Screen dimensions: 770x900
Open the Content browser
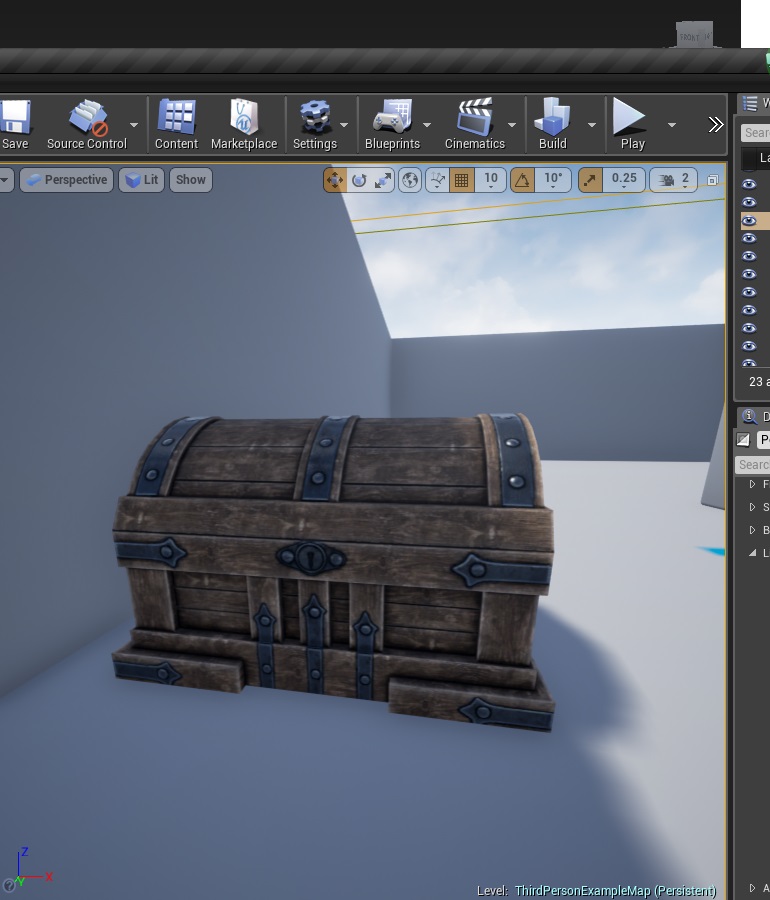(176, 123)
